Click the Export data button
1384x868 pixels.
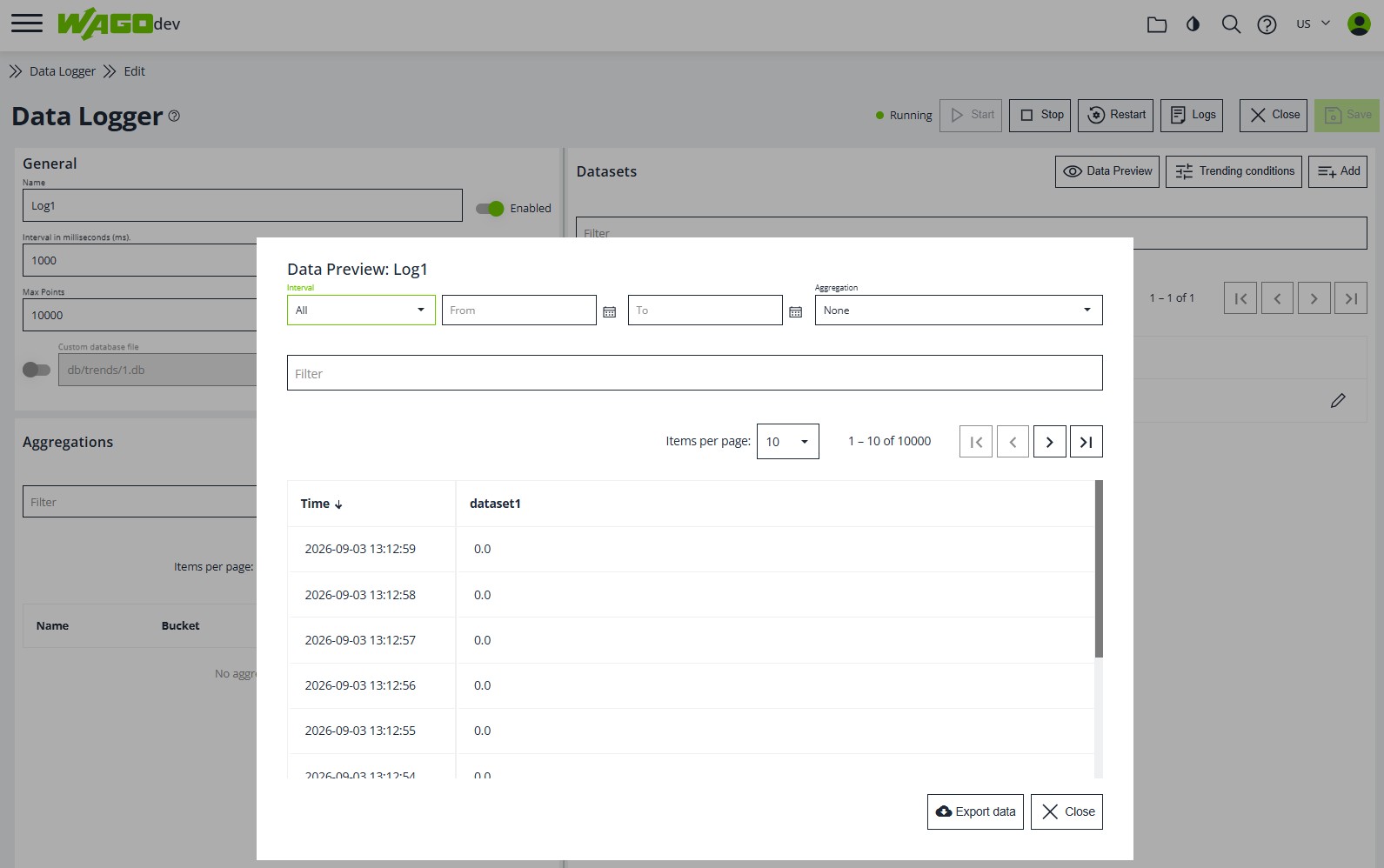point(975,811)
